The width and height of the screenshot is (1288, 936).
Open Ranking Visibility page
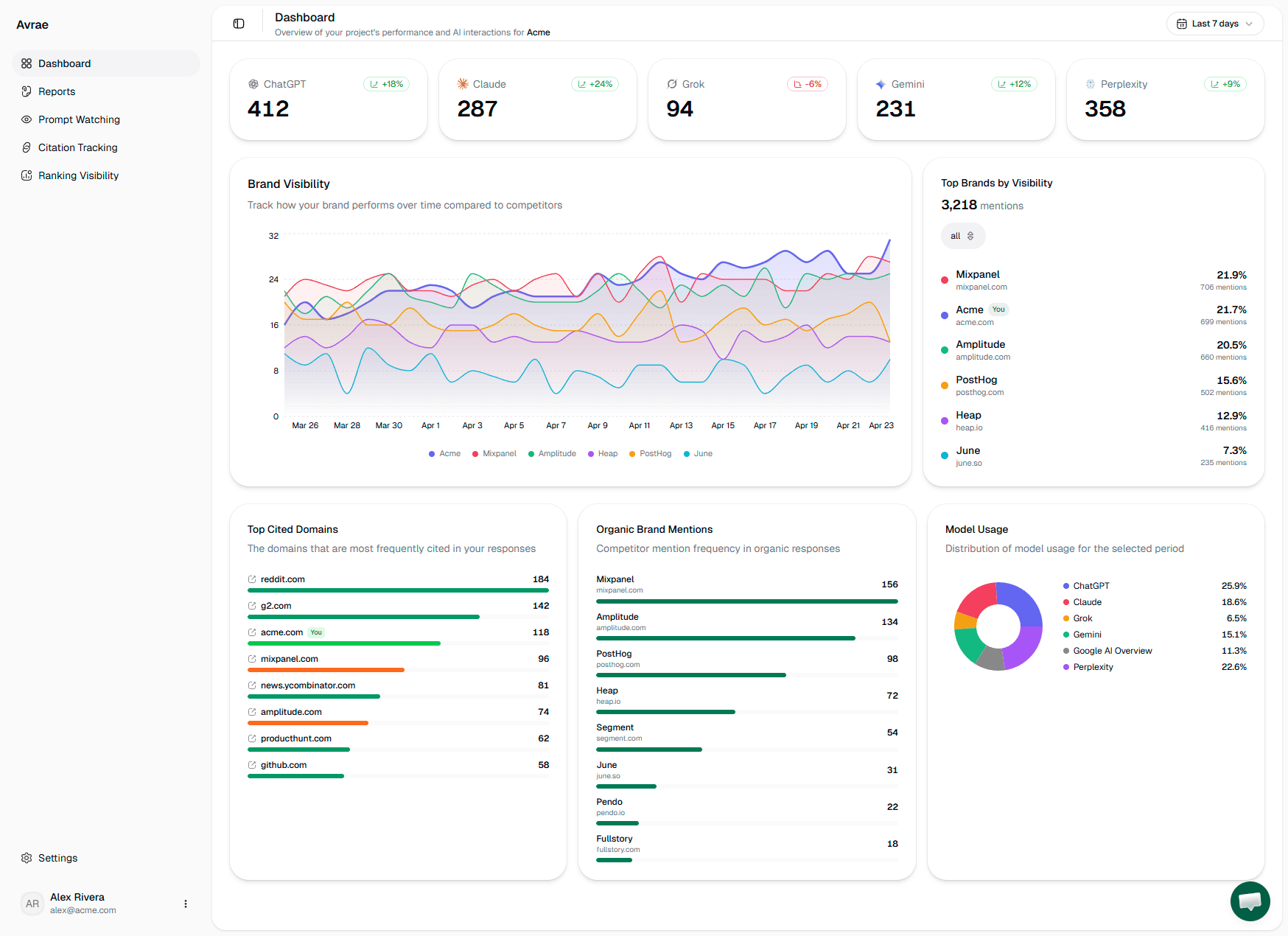tap(106, 175)
